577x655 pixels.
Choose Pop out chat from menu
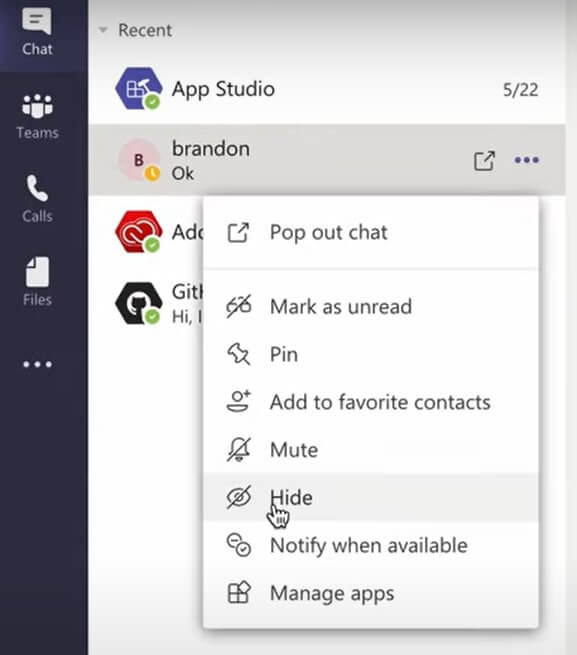coord(371,232)
